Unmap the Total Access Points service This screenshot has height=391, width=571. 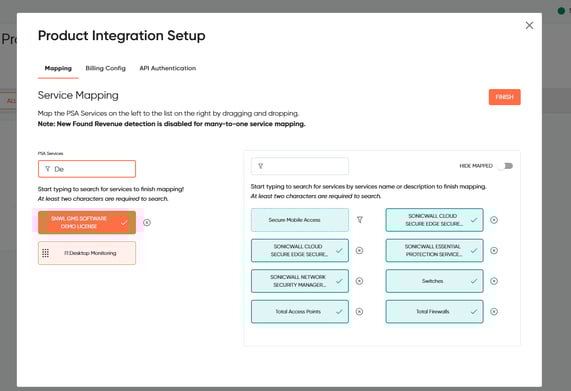tap(359, 312)
